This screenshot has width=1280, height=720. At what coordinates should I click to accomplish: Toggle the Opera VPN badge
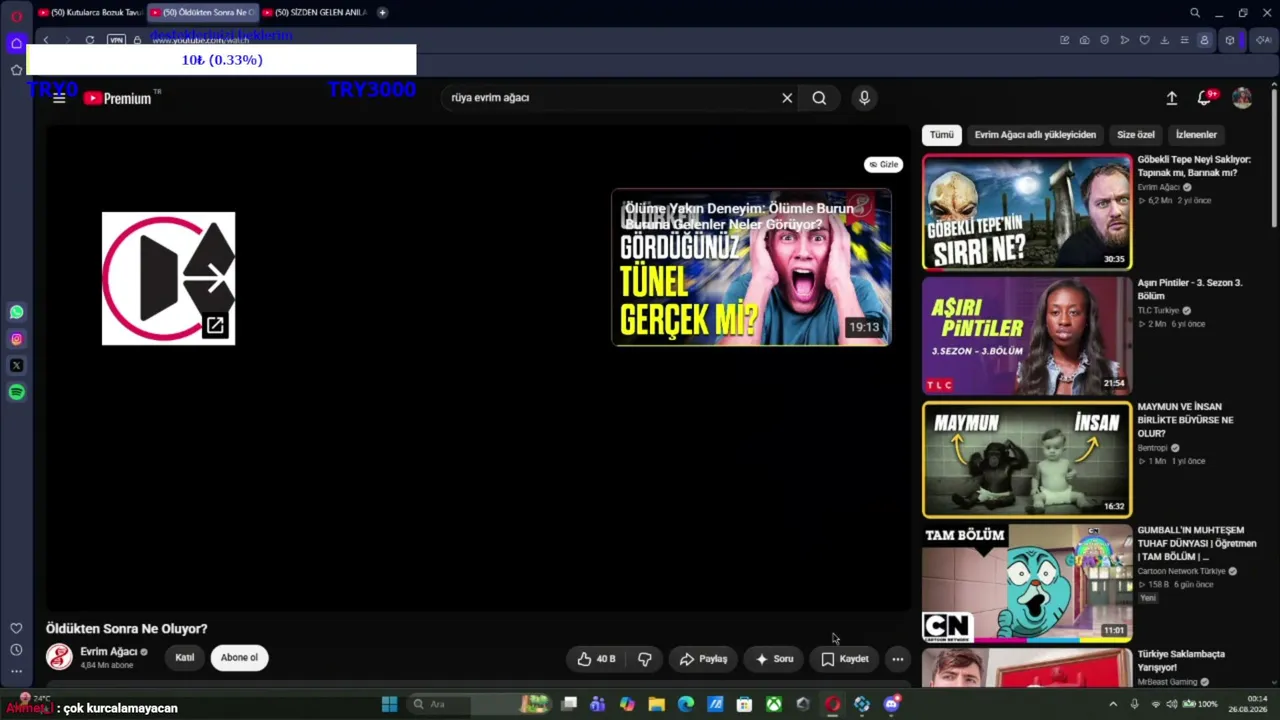coord(116,40)
